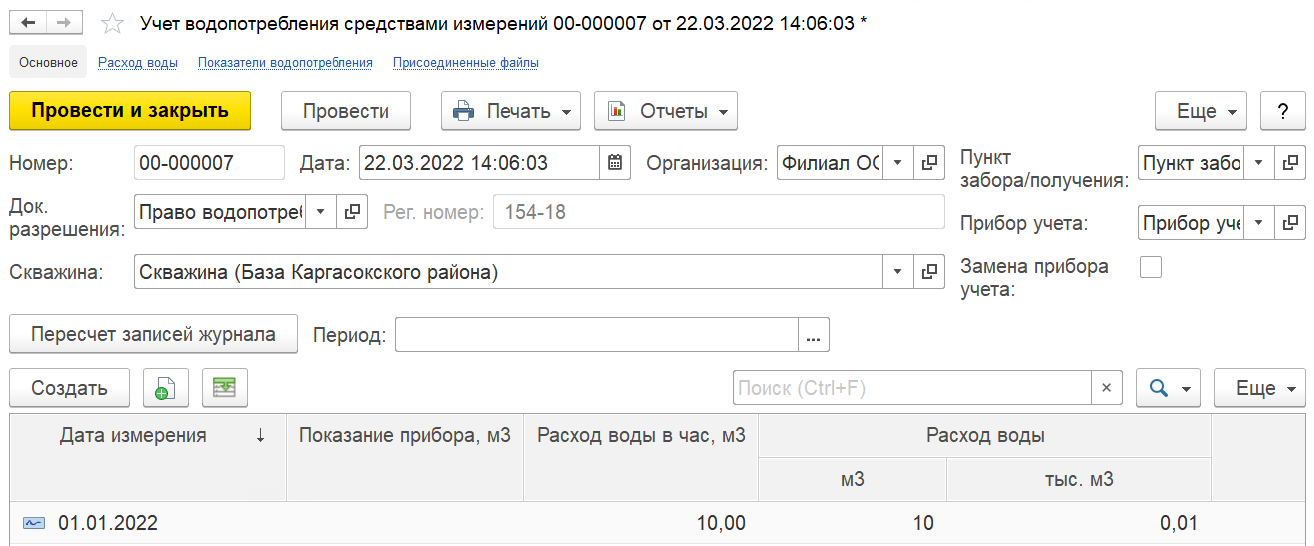
Task: Click the fill-table icon in table toolbar
Action: point(225,388)
